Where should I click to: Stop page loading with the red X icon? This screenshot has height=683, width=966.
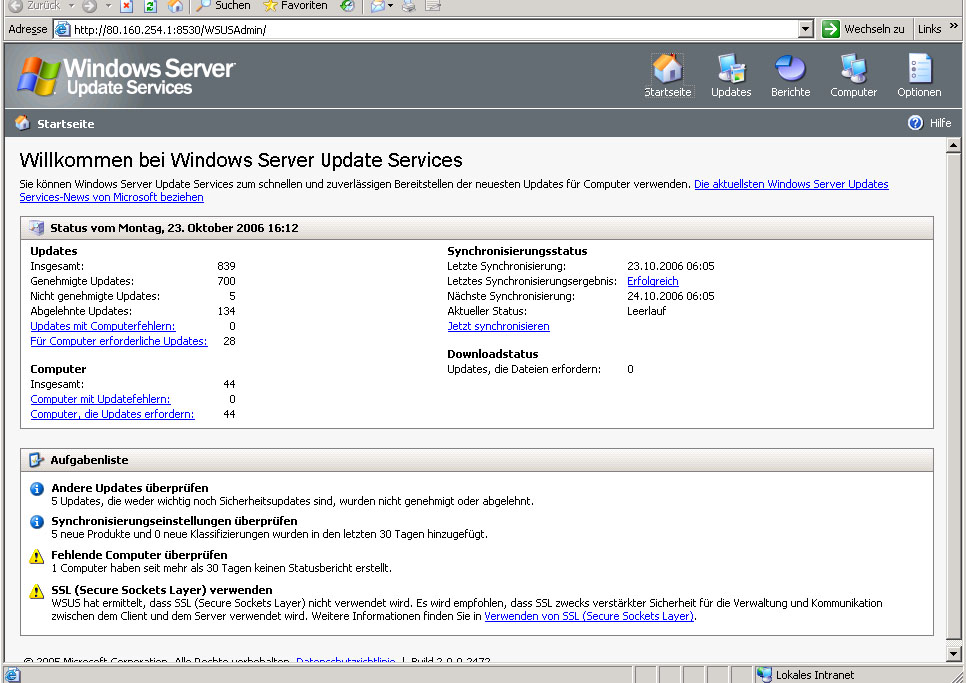pyautogui.click(x=126, y=6)
